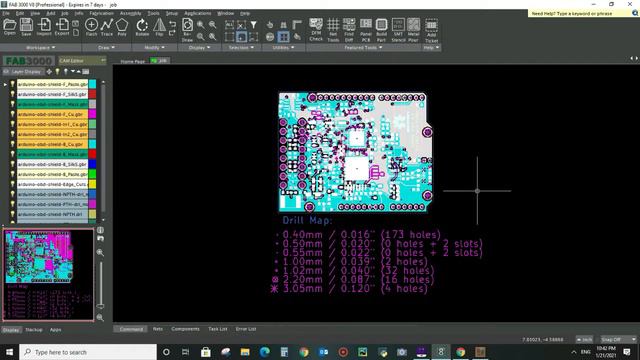The height and width of the screenshot is (360, 640).
Task: Open the Task List tab
Action: [x=218, y=329]
